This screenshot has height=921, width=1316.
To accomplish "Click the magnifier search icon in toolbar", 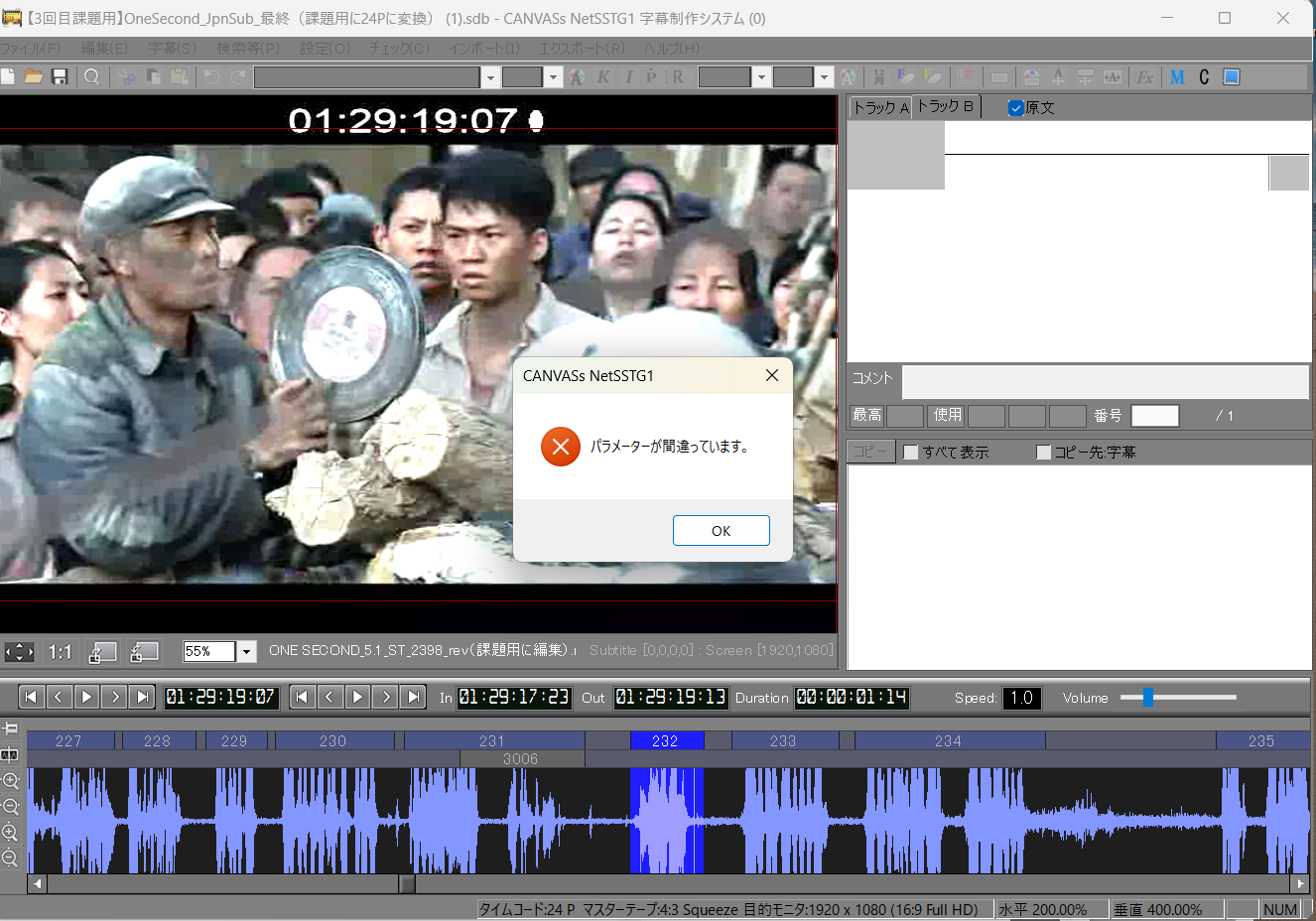I will pyautogui.click(x=92, y=77).
